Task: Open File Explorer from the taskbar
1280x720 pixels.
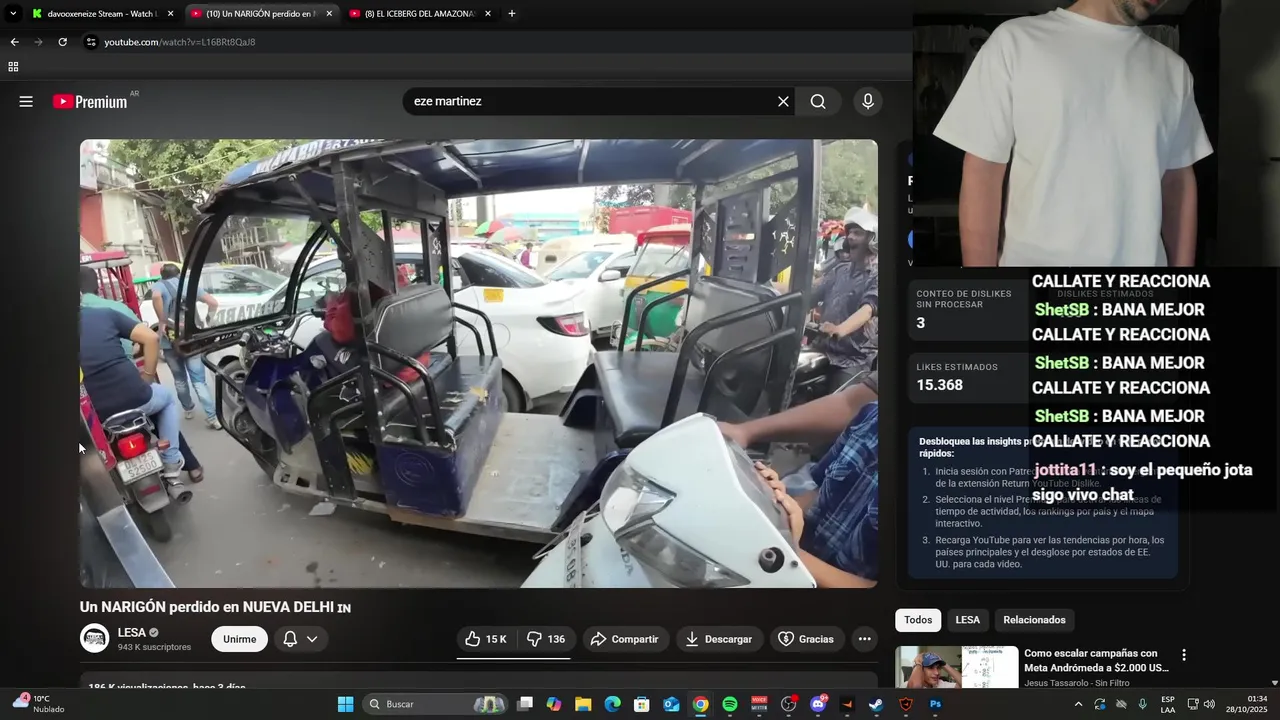Action: click(583, 704)
